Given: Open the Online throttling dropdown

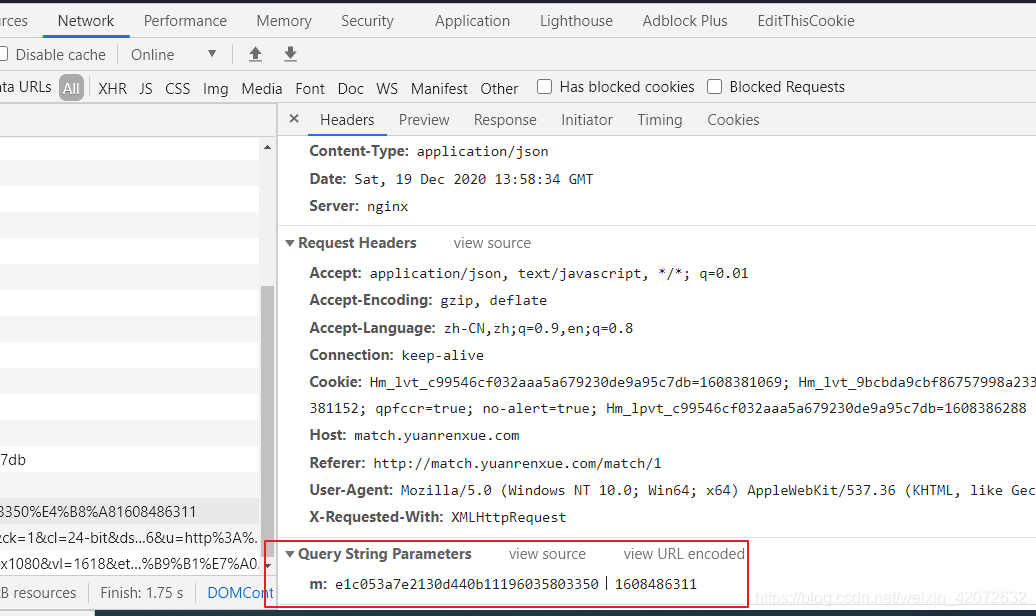Looking at the screenshot, I should tap(174, 54).
